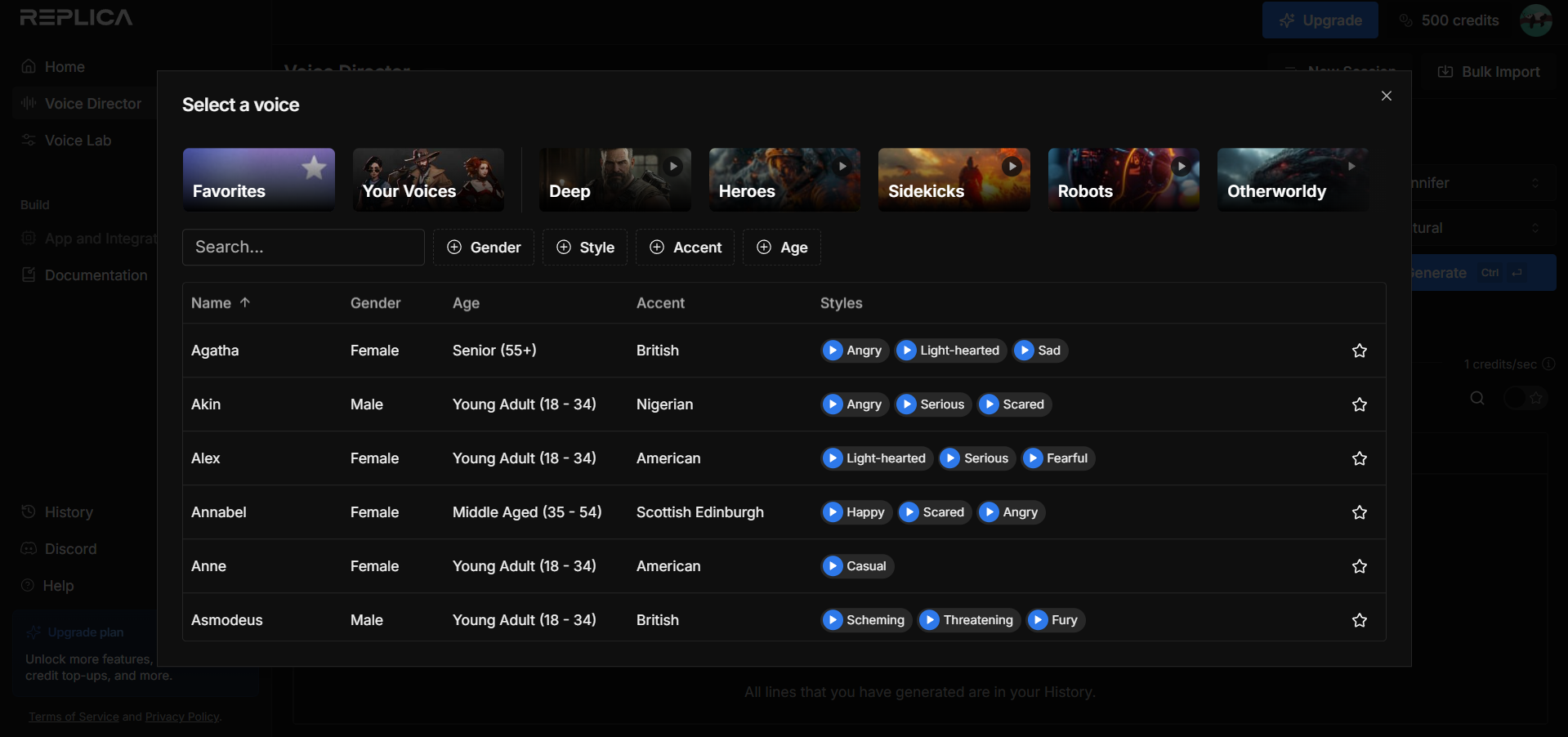
Task: Expand the Age filter
Action: pyautogui.click(x=780, y=247)
